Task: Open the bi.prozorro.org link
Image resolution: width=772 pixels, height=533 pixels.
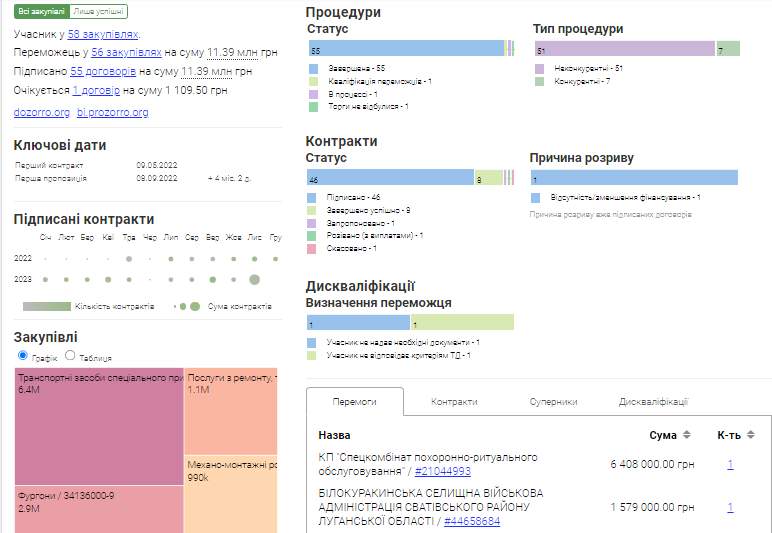Action: pyautogui.click(x=113, y=112)
